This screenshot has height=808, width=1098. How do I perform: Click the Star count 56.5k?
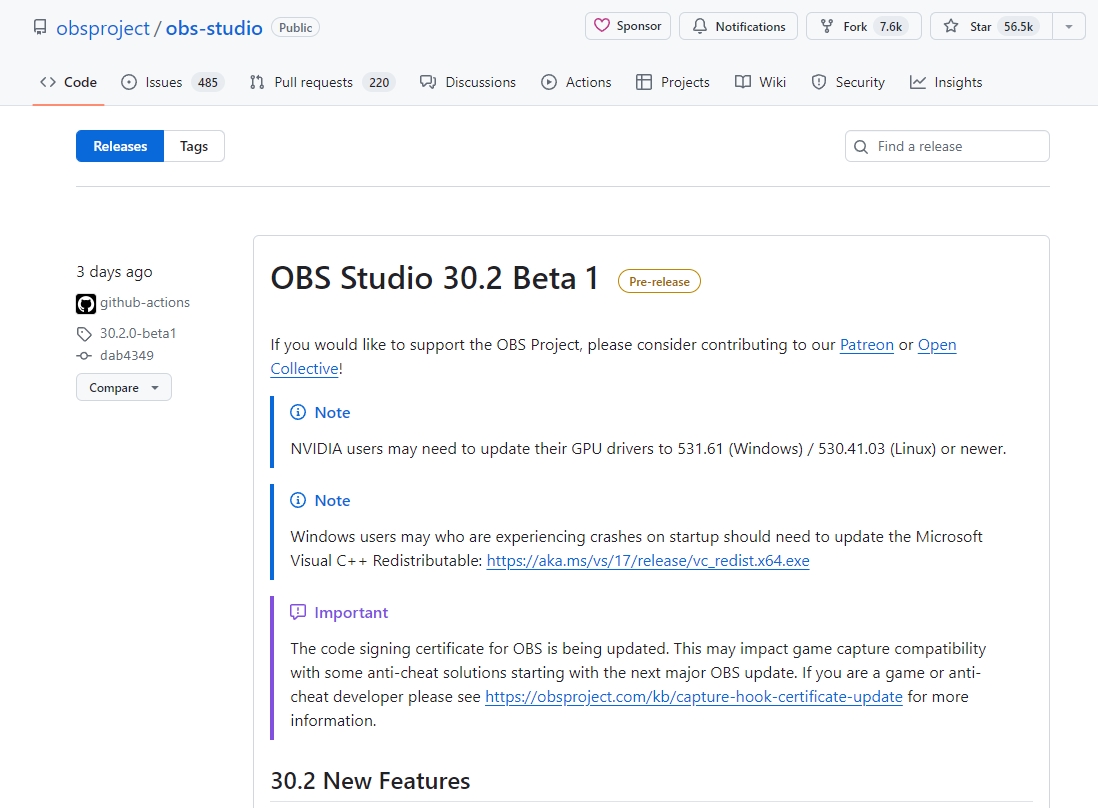(x=1018, y=27)
